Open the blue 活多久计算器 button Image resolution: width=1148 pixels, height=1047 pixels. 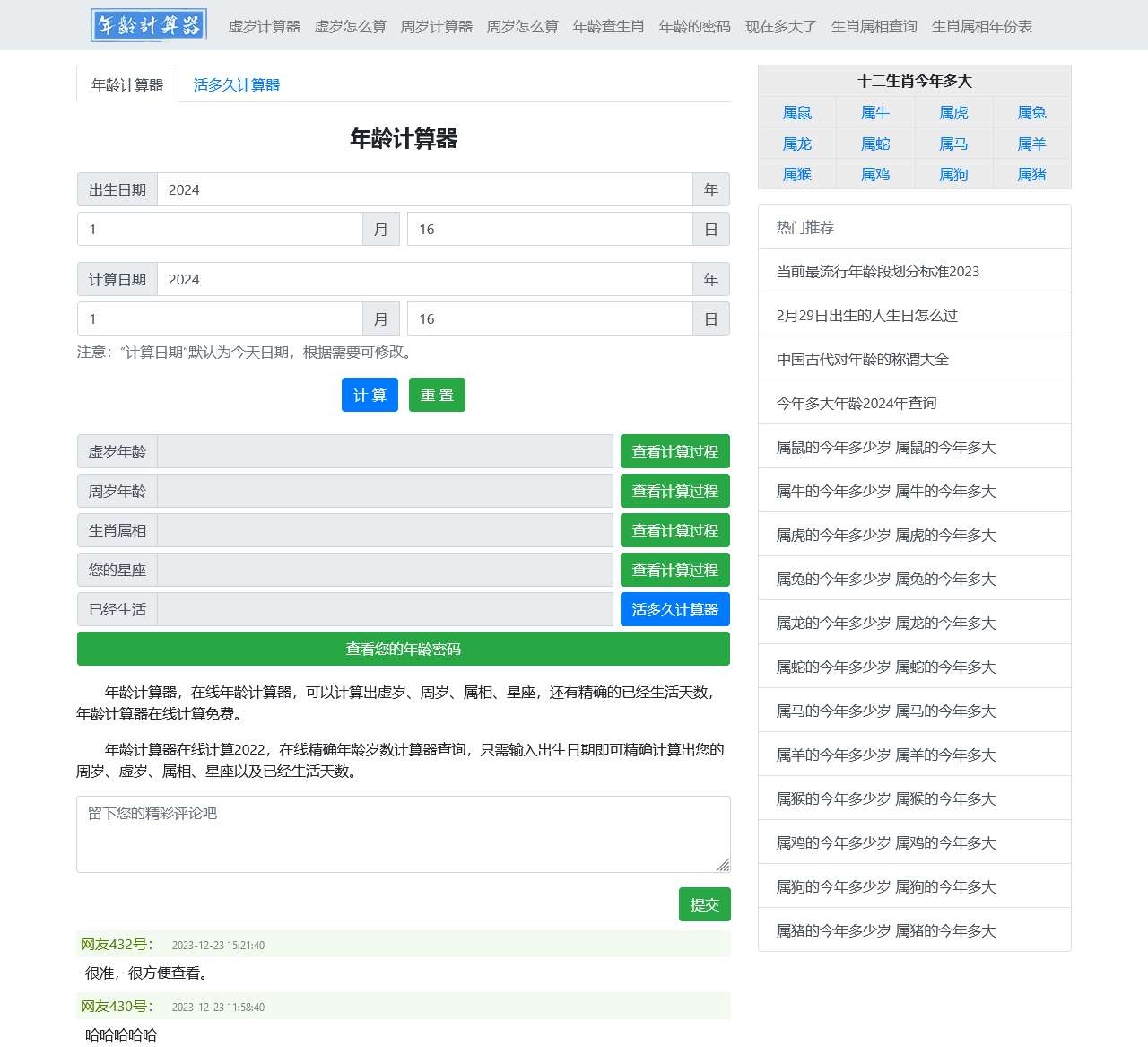click(x=674, y=610)
